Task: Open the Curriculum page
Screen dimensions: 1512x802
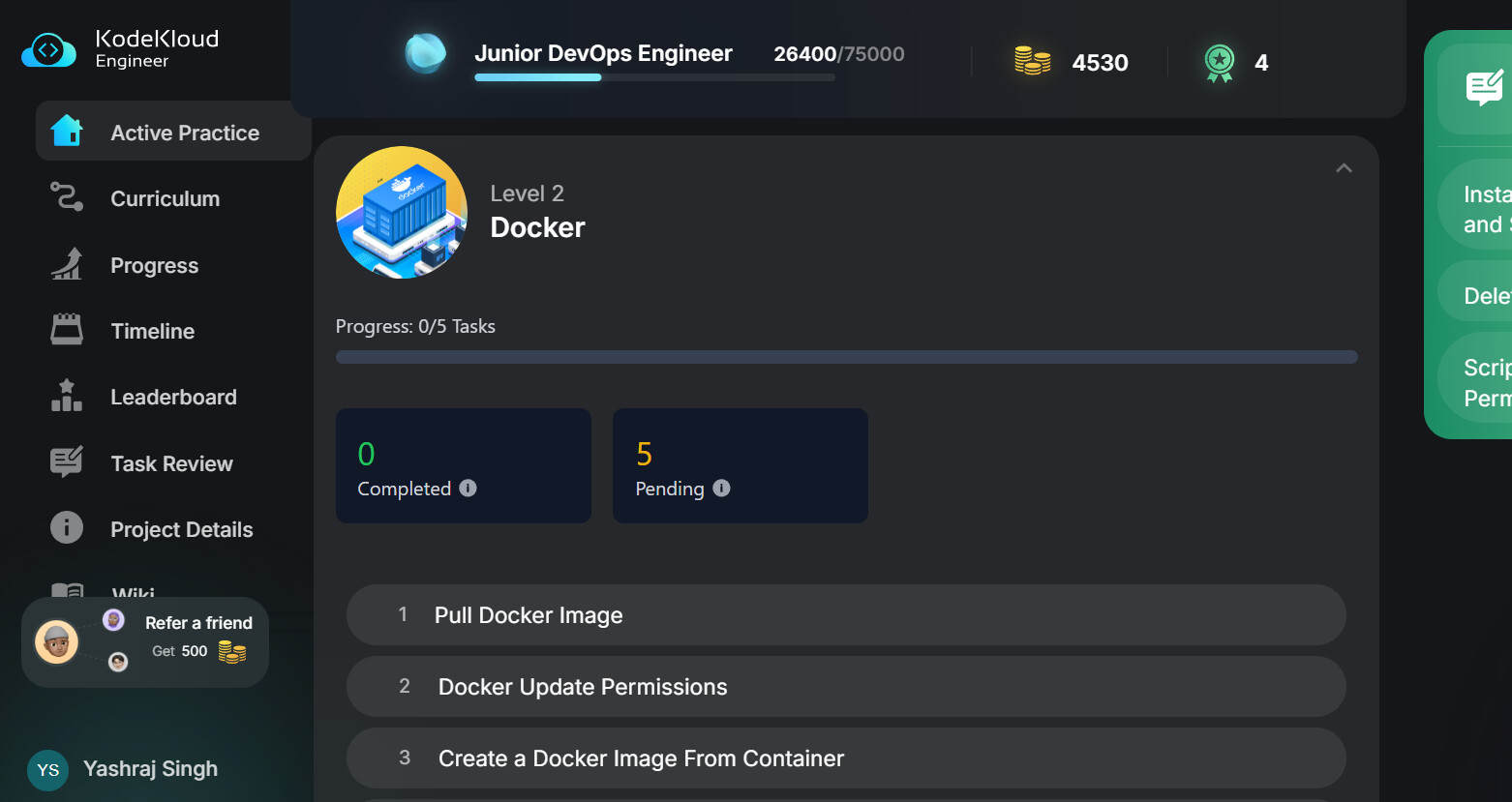Action: point(166,198)
